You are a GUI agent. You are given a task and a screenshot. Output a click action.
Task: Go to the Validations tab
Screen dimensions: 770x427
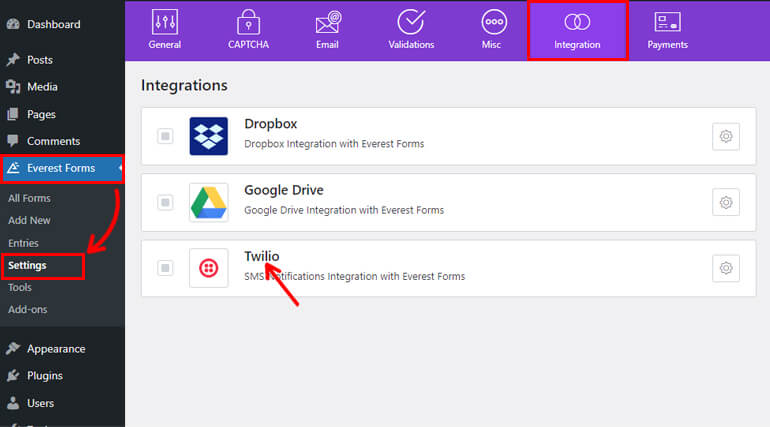(411, 30)
